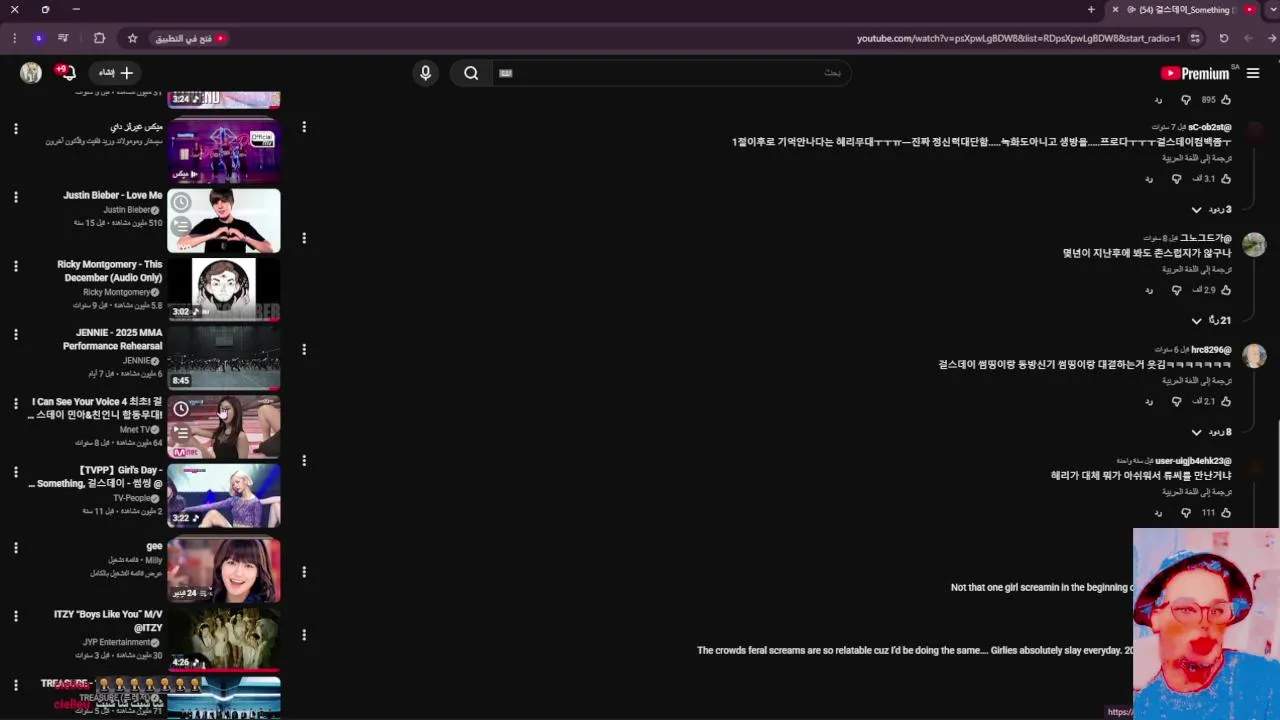Go forward in browser history
The image size is (1280, 720).
(x=1248, y=38)
